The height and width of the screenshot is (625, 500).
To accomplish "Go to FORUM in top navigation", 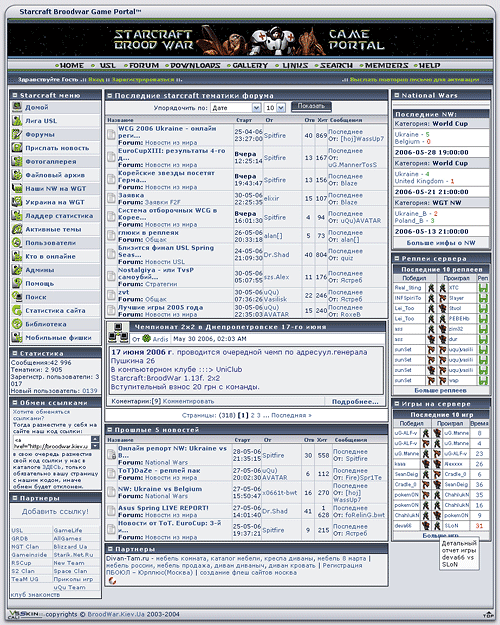I will coord(144,65).
